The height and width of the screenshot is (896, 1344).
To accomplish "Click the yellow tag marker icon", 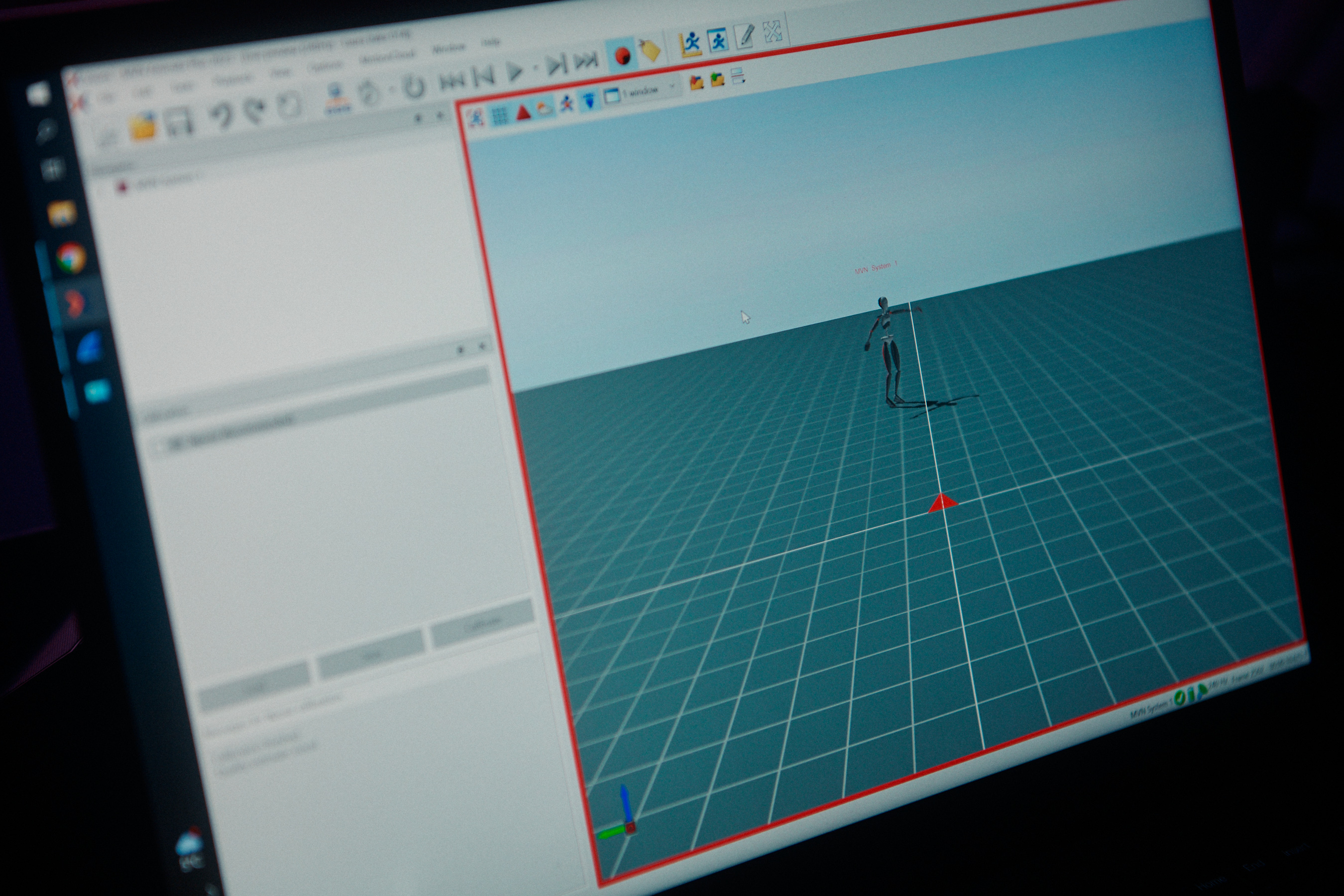I will pos(649,50).
